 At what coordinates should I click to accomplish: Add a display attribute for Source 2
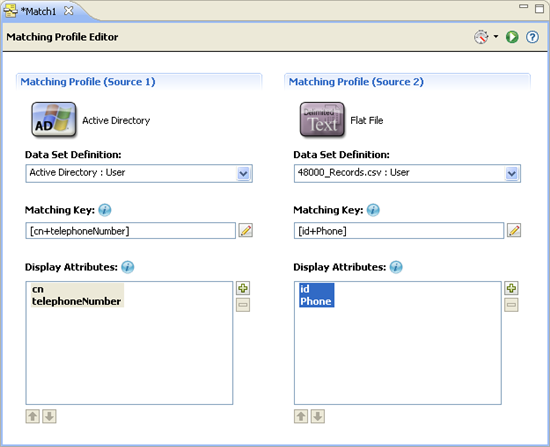[511, 288]
